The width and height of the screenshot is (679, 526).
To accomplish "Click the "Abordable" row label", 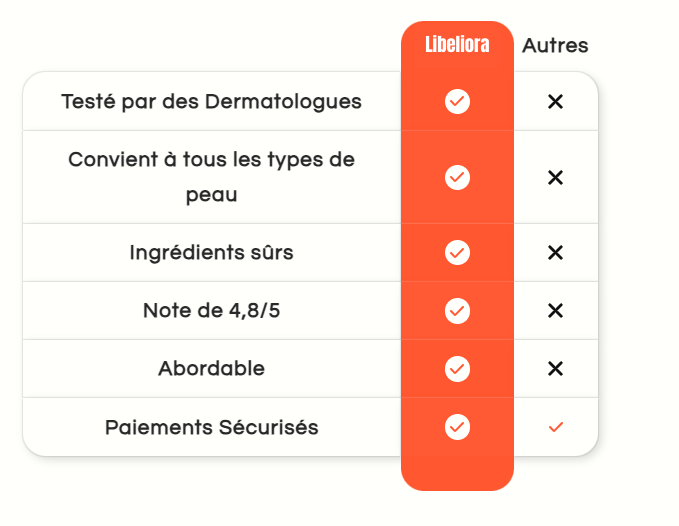I will click(x=211, y=368).
